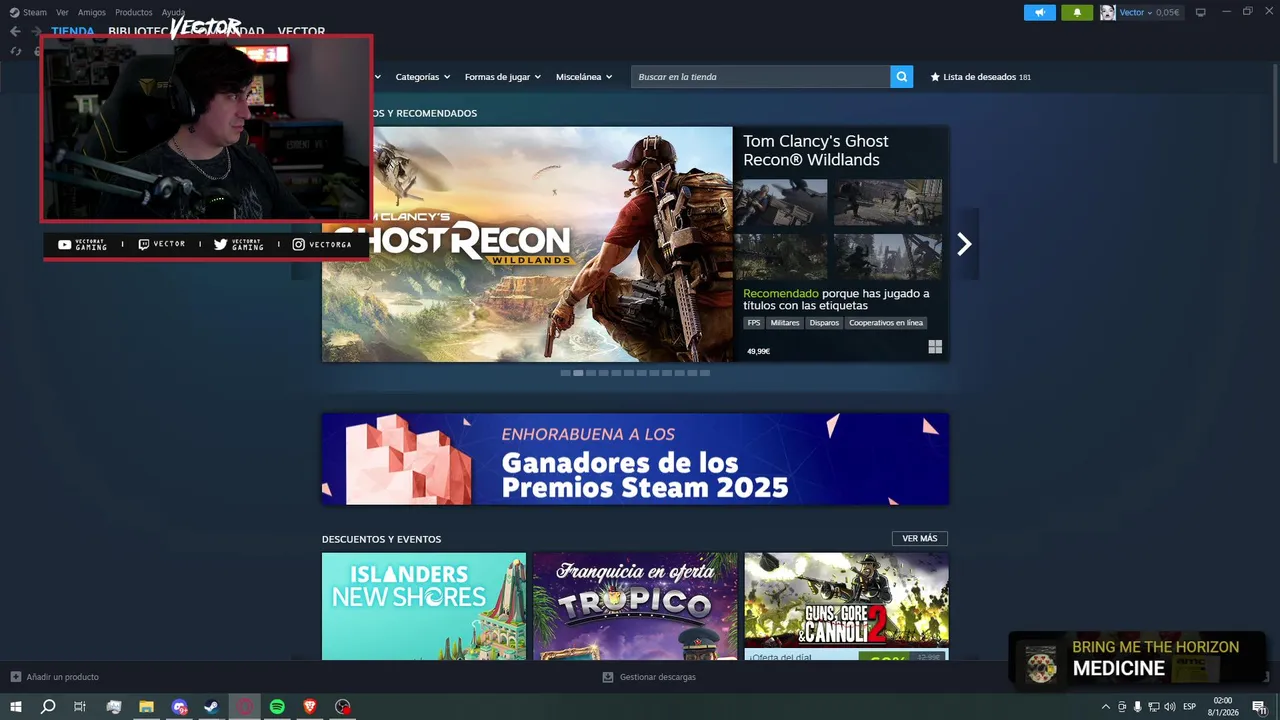Expand the Formas de jugar dropdown
This screenshot has width=1280, height=720.
(x=502, y=77)
